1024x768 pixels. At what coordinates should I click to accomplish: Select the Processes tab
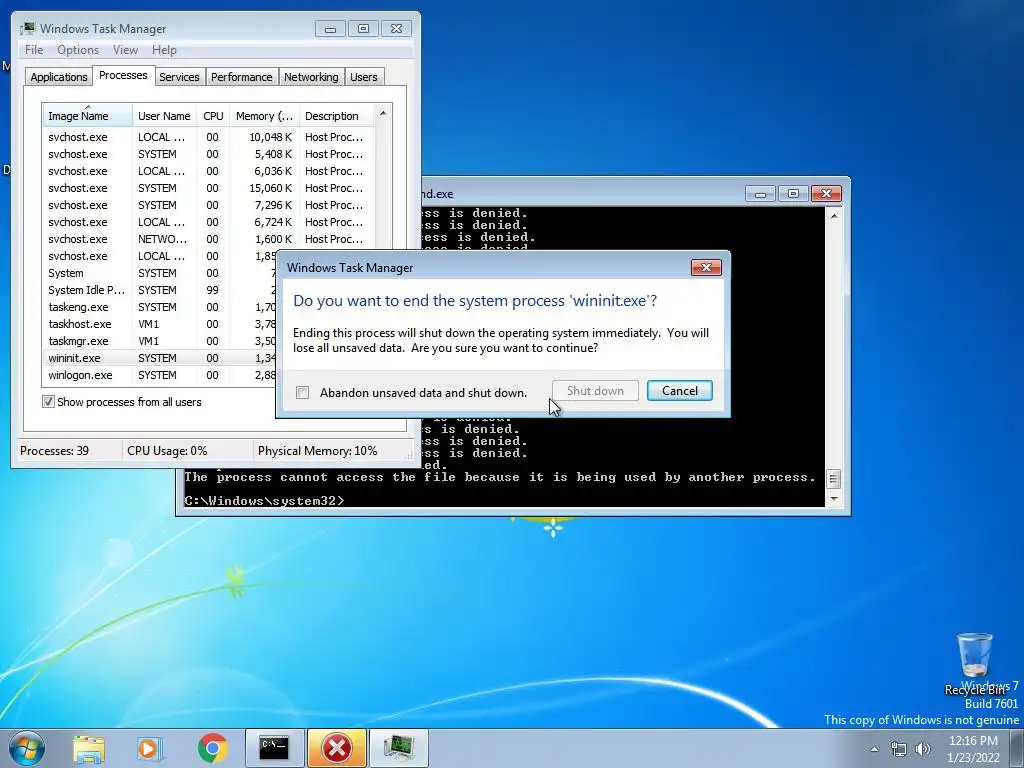[x=123, y=75]
